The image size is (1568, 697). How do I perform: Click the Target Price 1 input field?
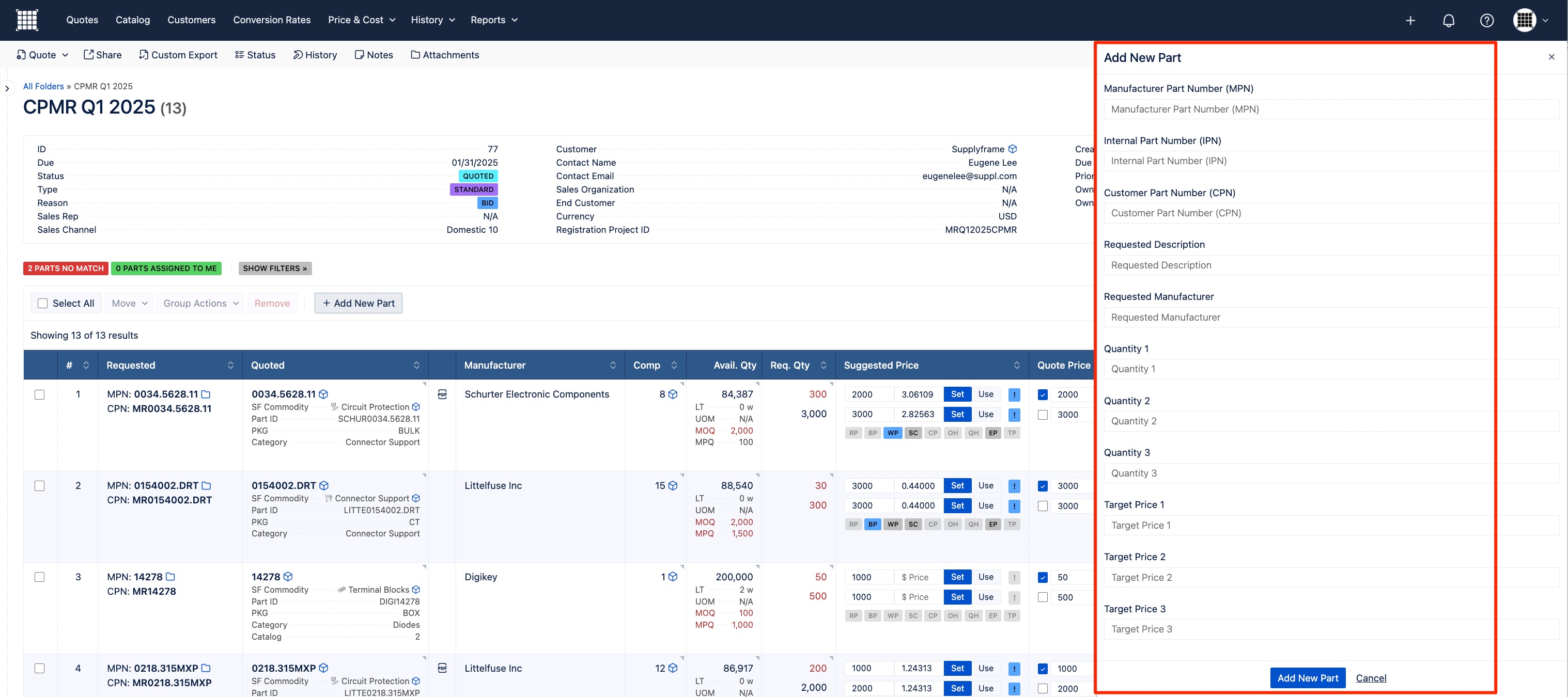1331,526
